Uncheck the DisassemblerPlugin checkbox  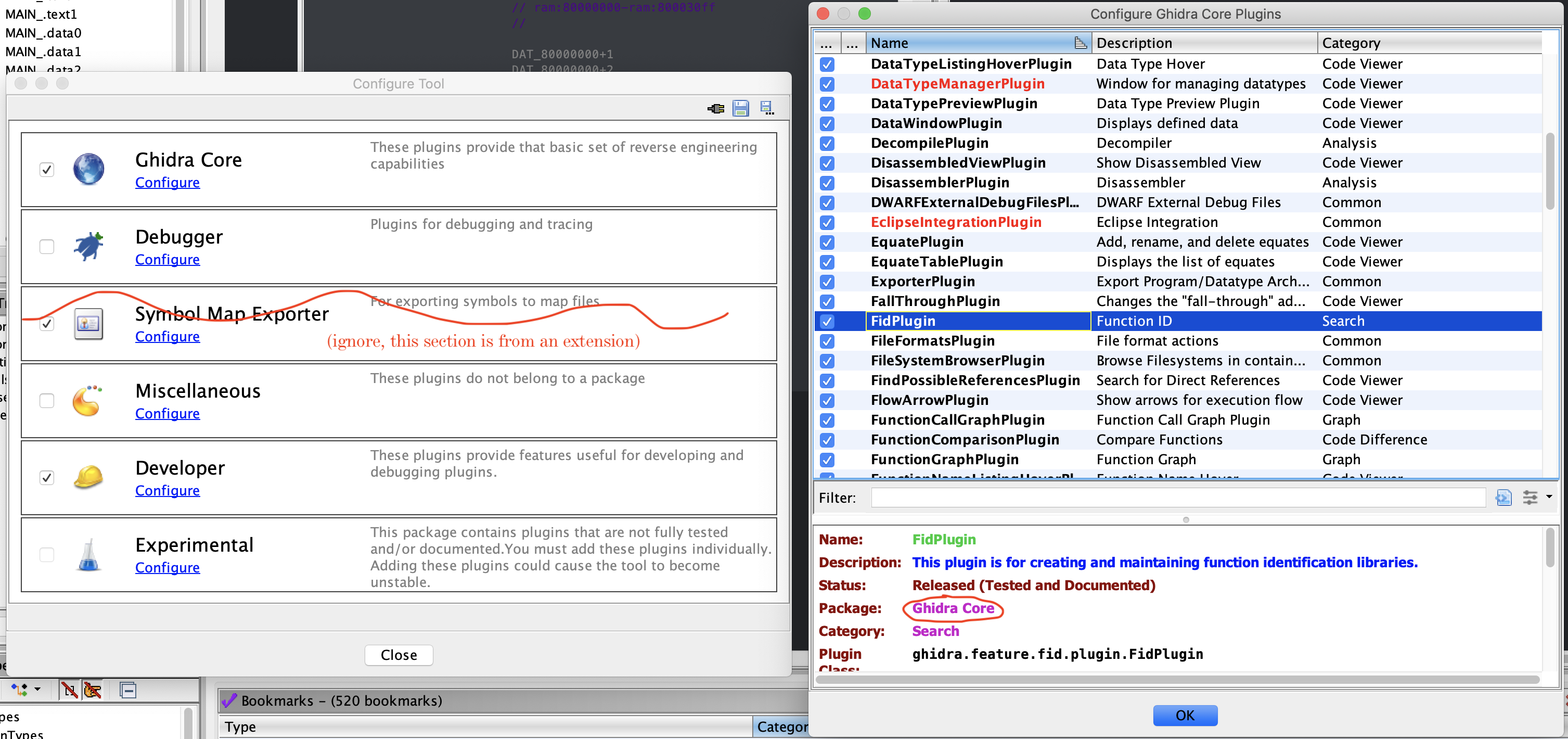(827, 183)
